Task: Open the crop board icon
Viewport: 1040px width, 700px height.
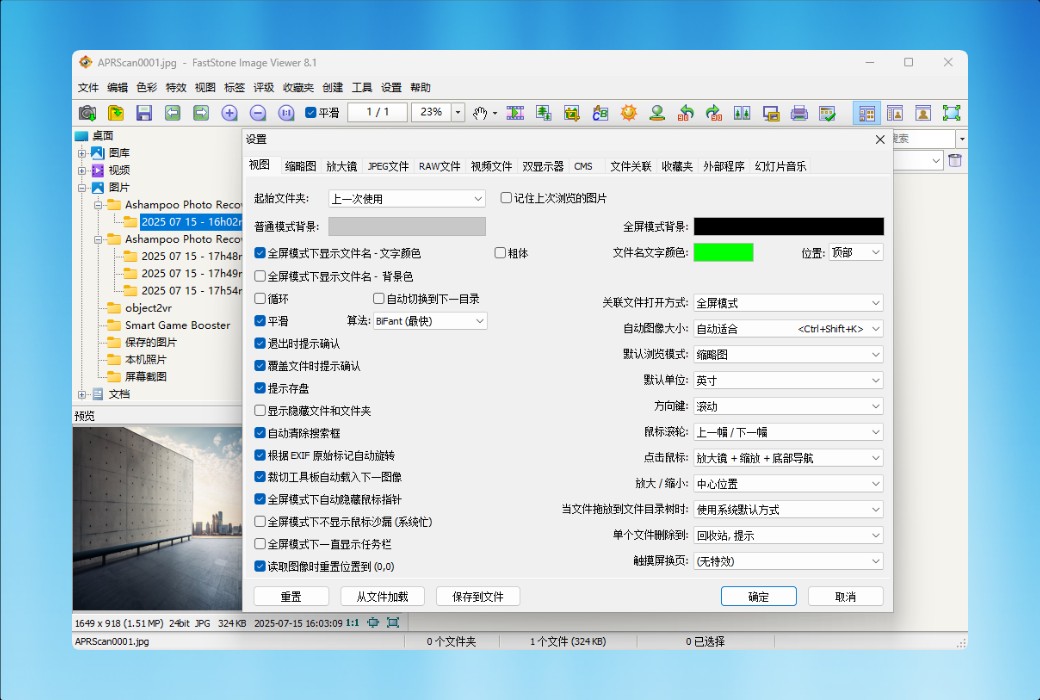Action: click(572, 113)
